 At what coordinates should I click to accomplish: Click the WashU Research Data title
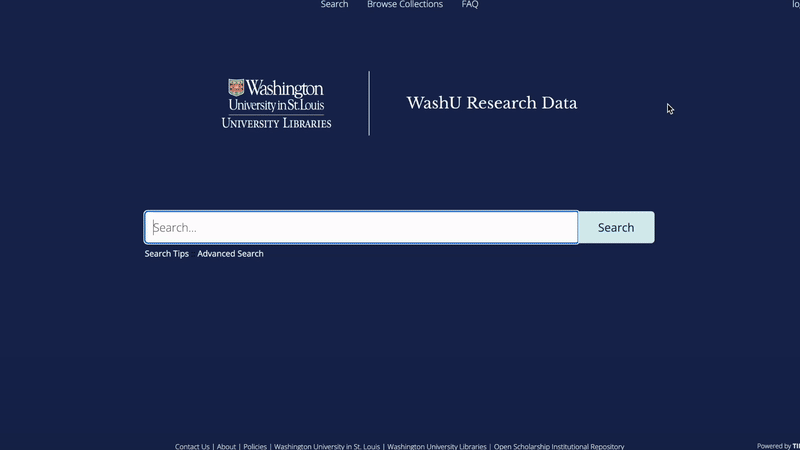(x=492, y=103)
